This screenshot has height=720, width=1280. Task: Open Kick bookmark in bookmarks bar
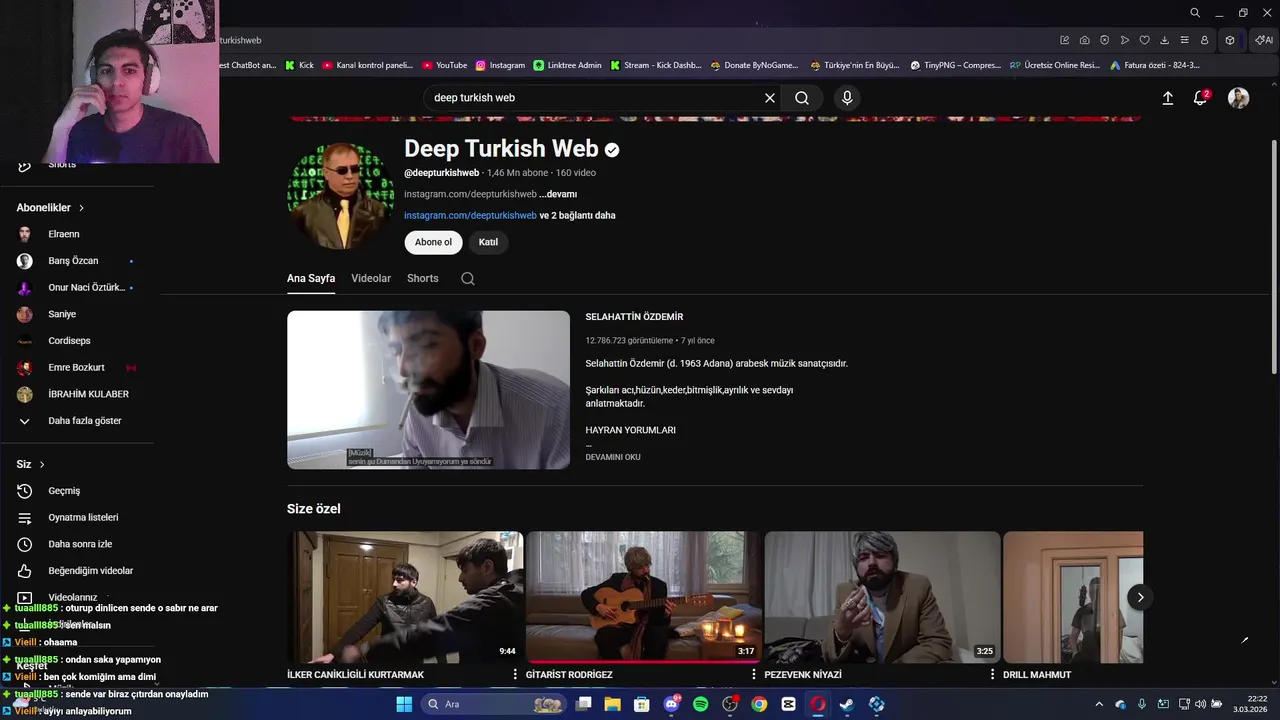click(299, 65)
